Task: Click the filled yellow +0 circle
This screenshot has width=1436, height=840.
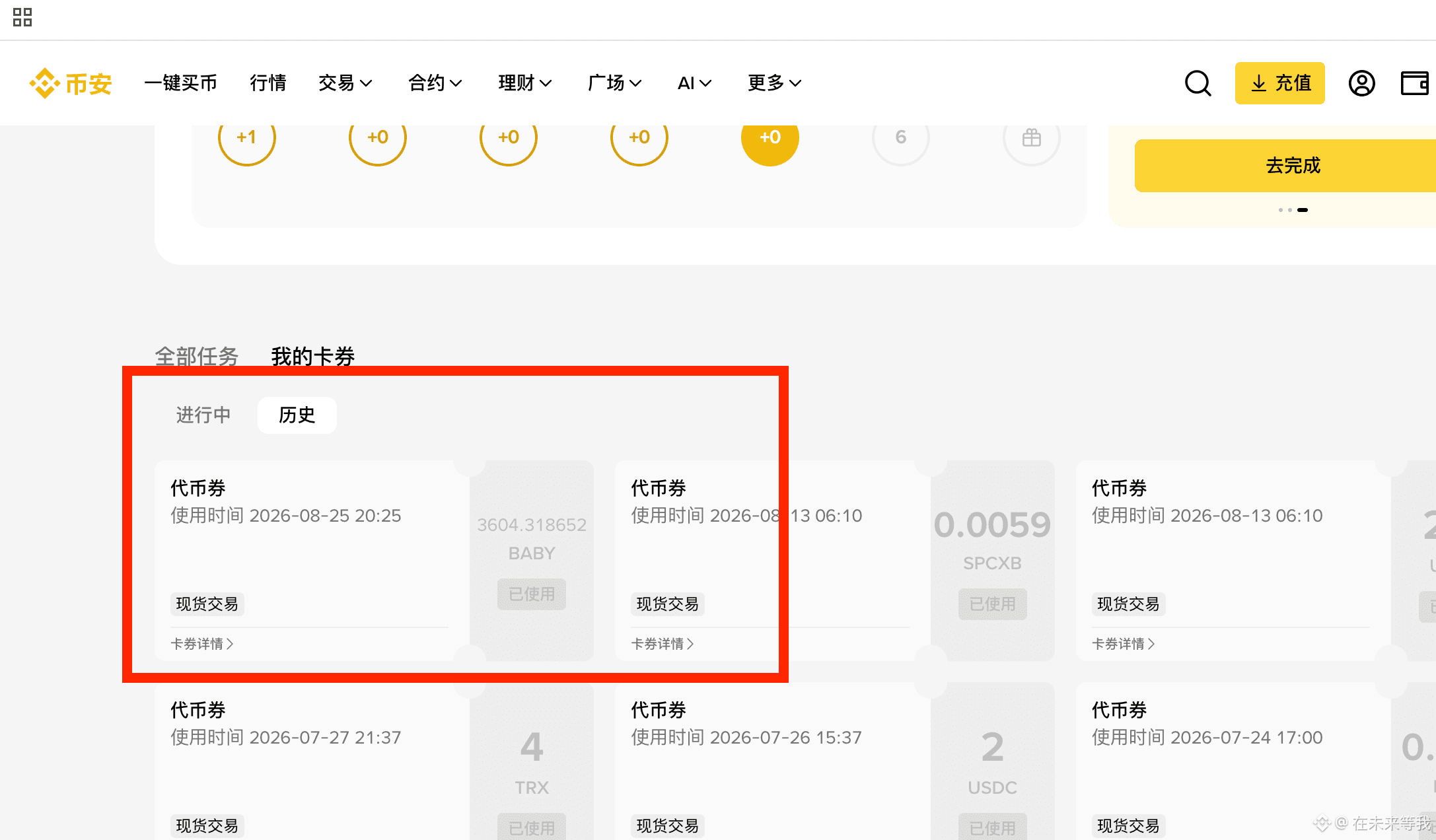Action: pyautogui.click(x=770, y=137)
